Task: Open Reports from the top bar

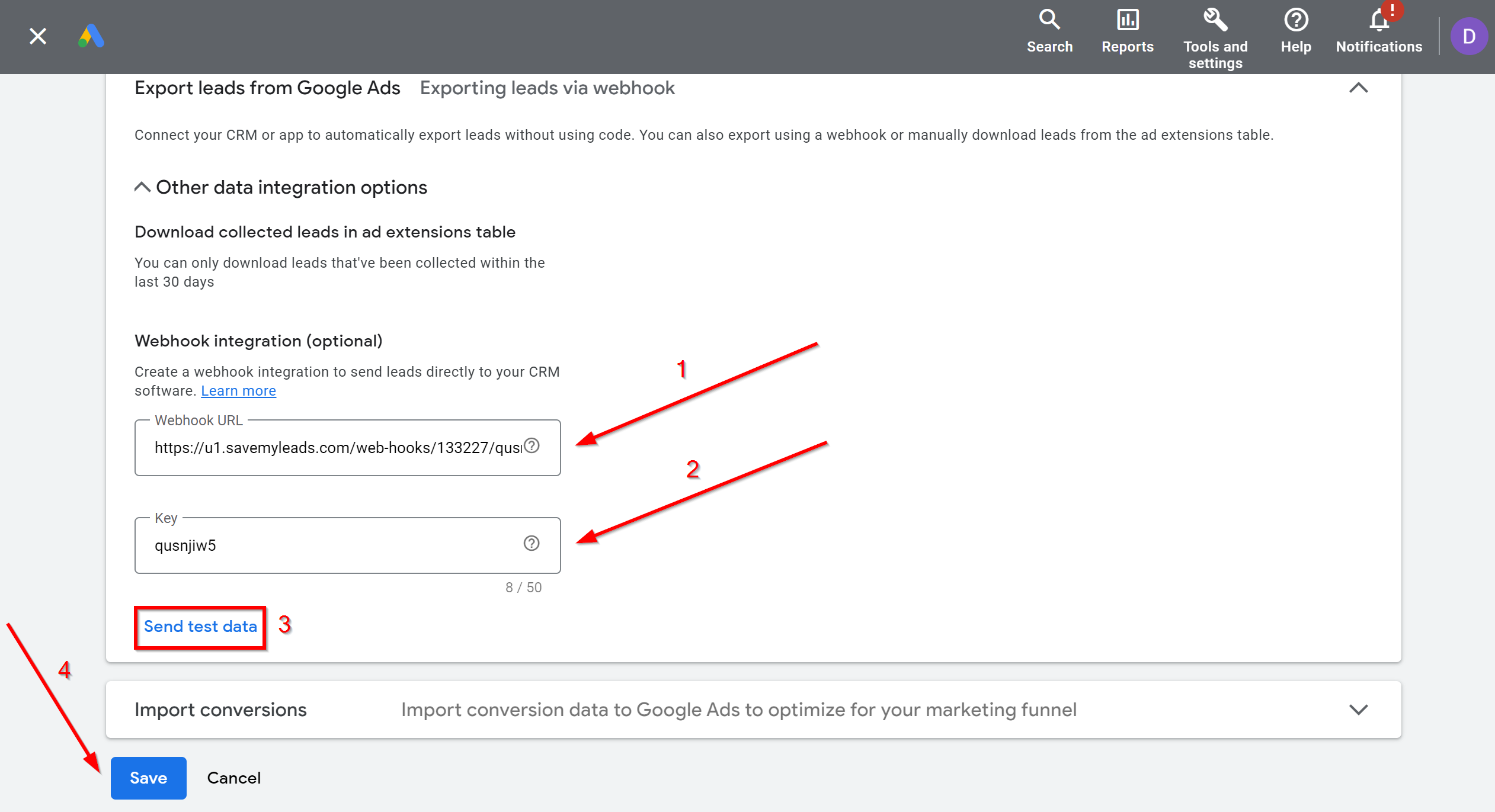Action: click(x=1127, y=32)
